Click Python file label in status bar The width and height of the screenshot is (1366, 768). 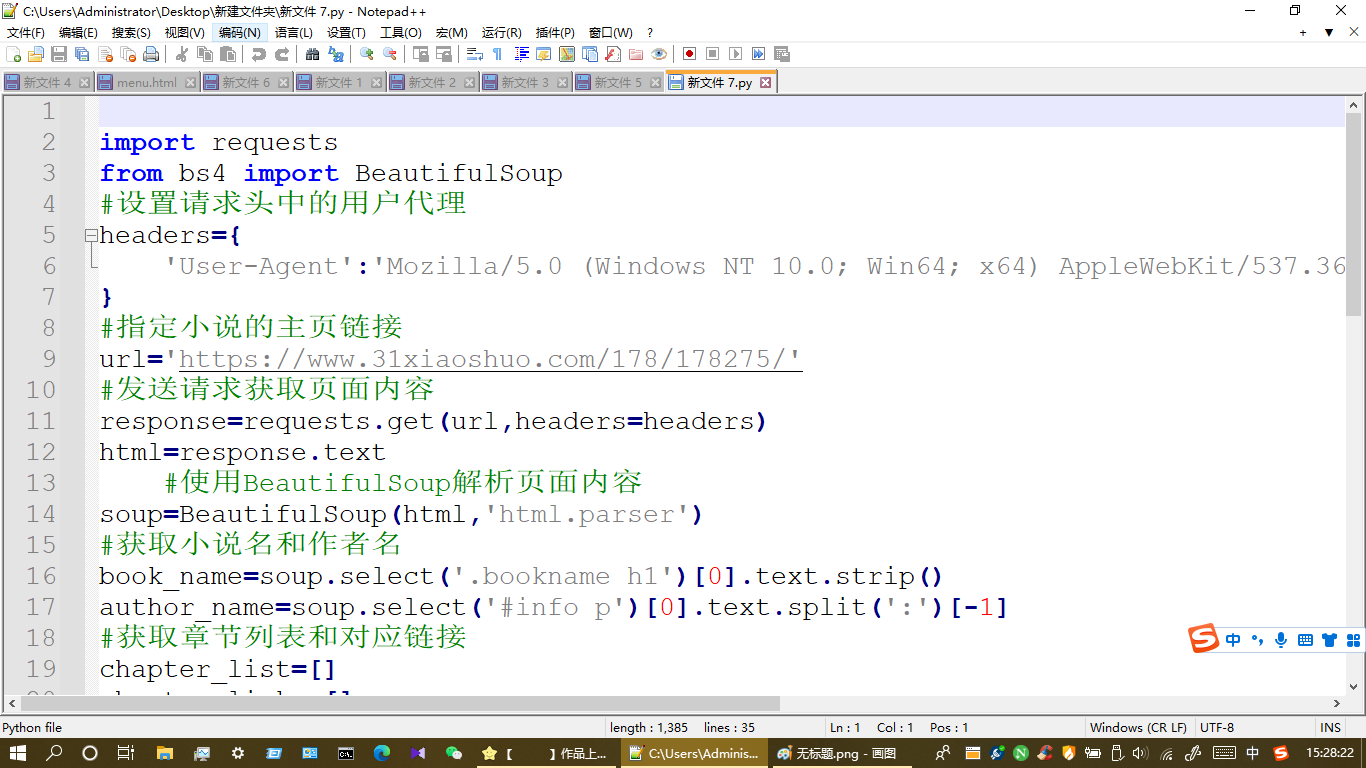click(32, 728)
